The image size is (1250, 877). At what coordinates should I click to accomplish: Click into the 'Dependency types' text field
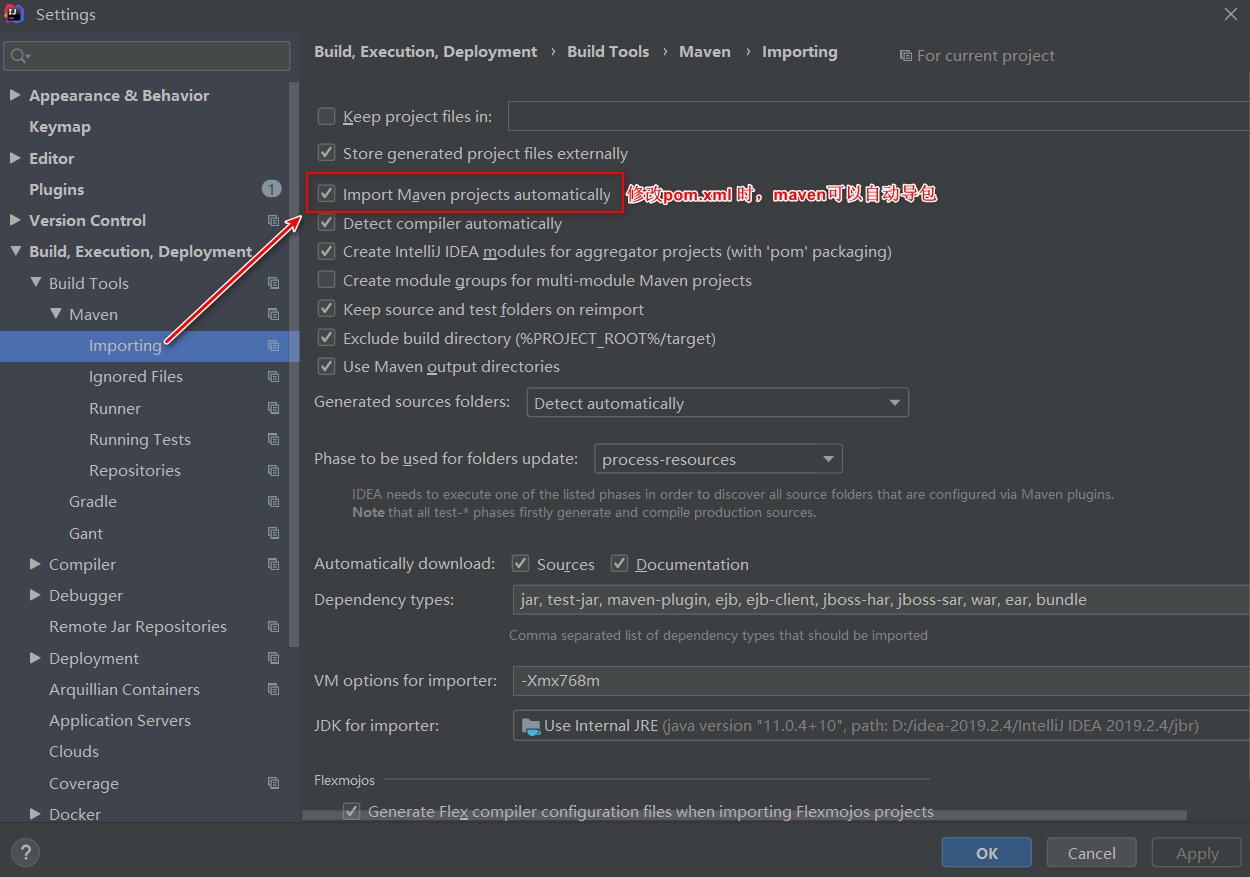click(x=881, y=600)
